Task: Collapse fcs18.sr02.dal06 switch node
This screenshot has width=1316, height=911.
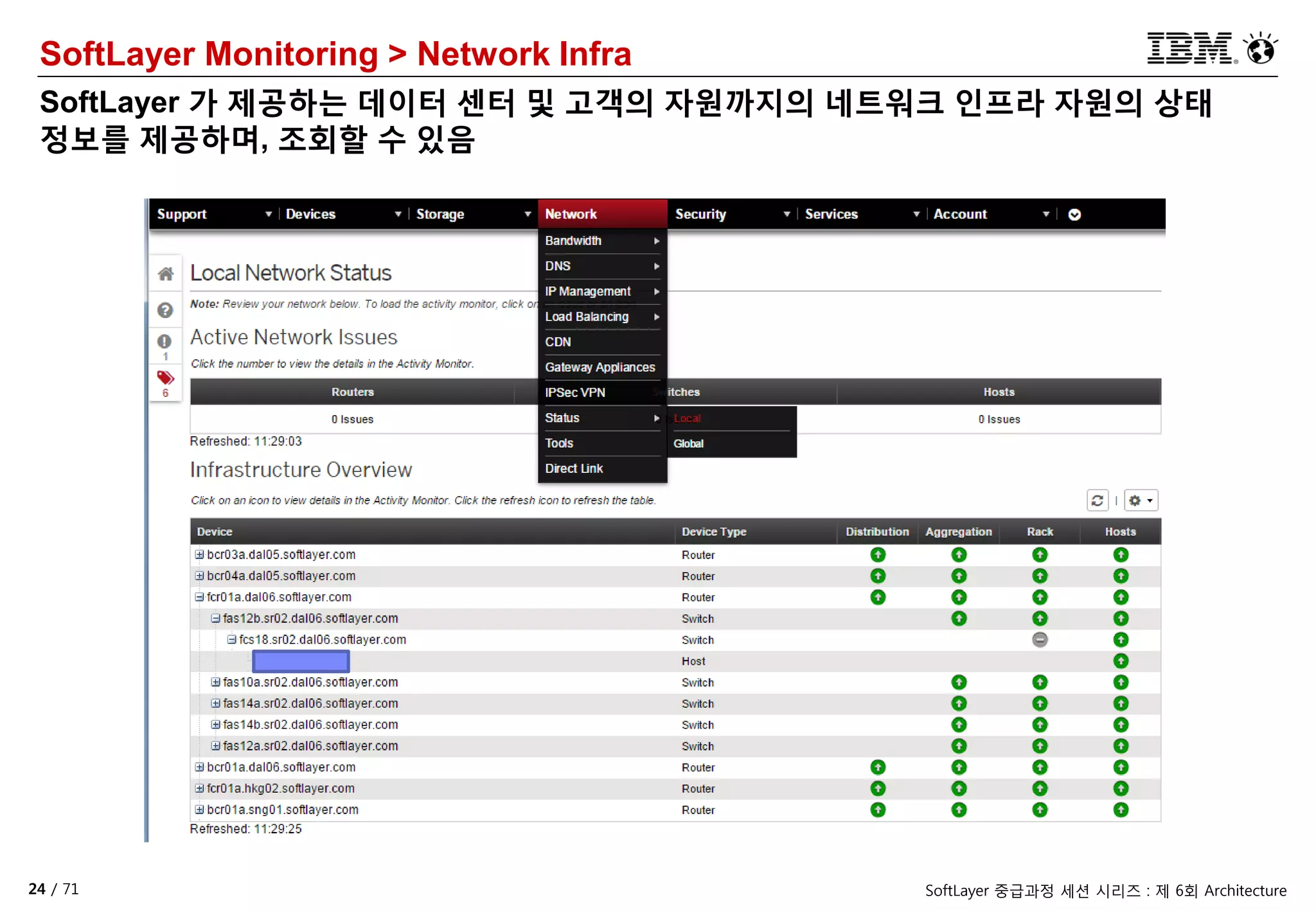Action: (x=231, y=639)
